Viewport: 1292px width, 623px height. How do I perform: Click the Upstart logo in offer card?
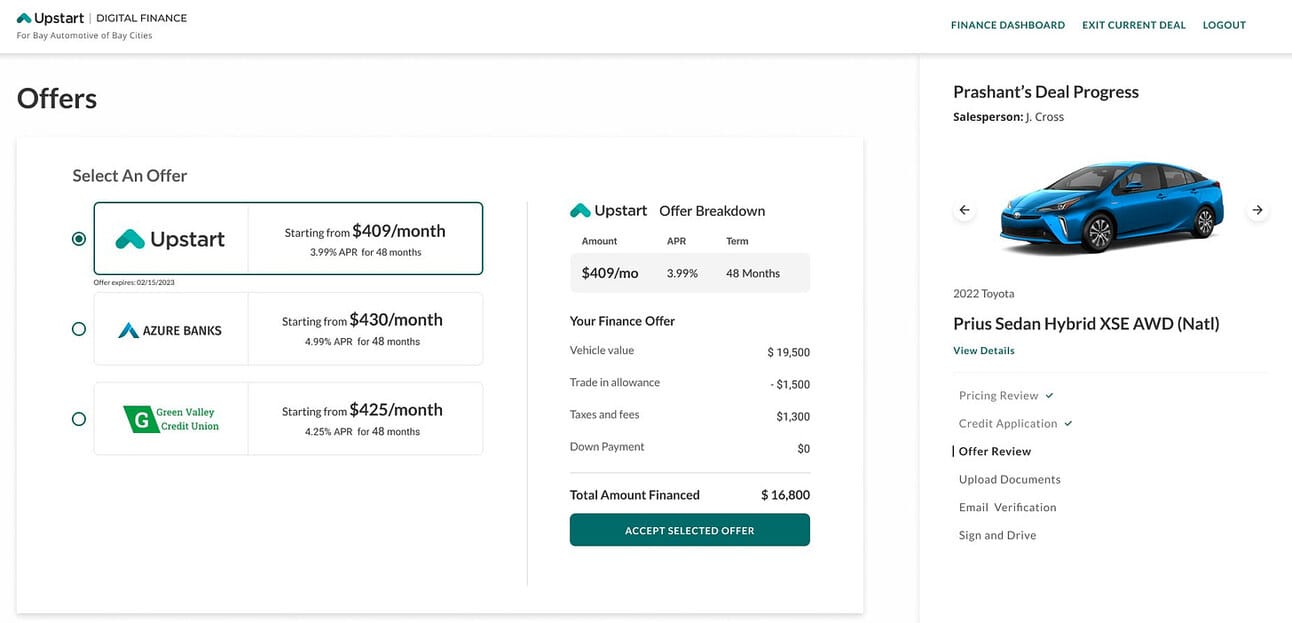click(170, 239)
